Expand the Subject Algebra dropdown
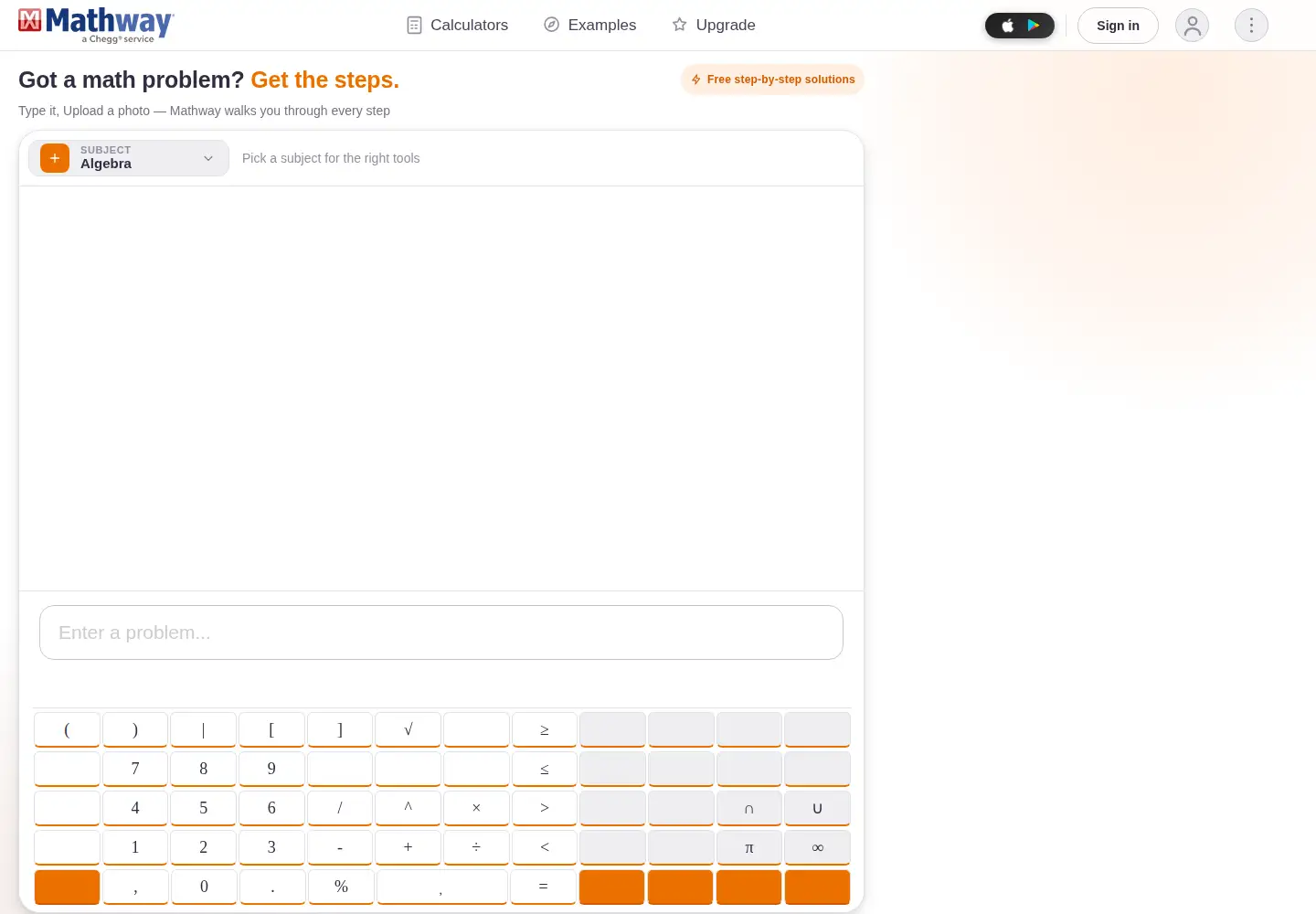Image resolution: width=1316 pixels, height=914 pixels. [129, 158]
